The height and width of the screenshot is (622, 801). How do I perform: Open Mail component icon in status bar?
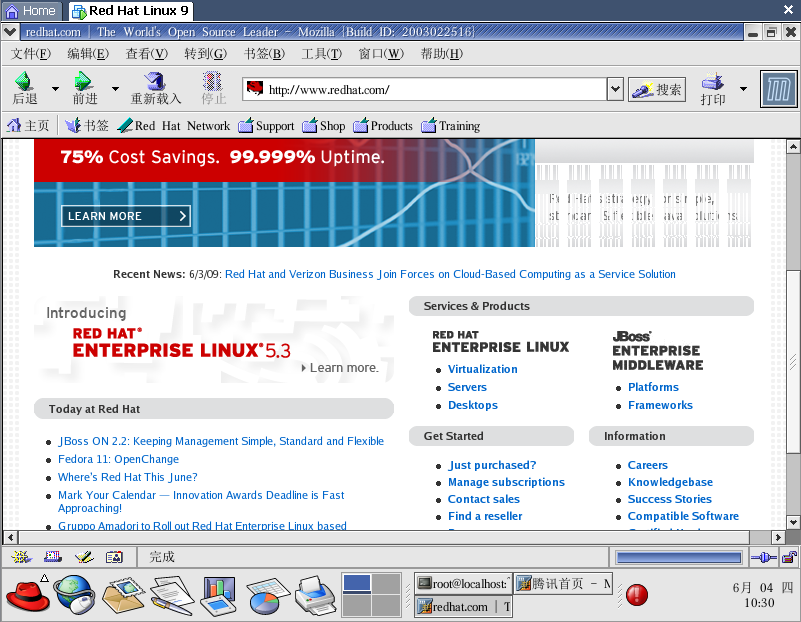(53, 557)
